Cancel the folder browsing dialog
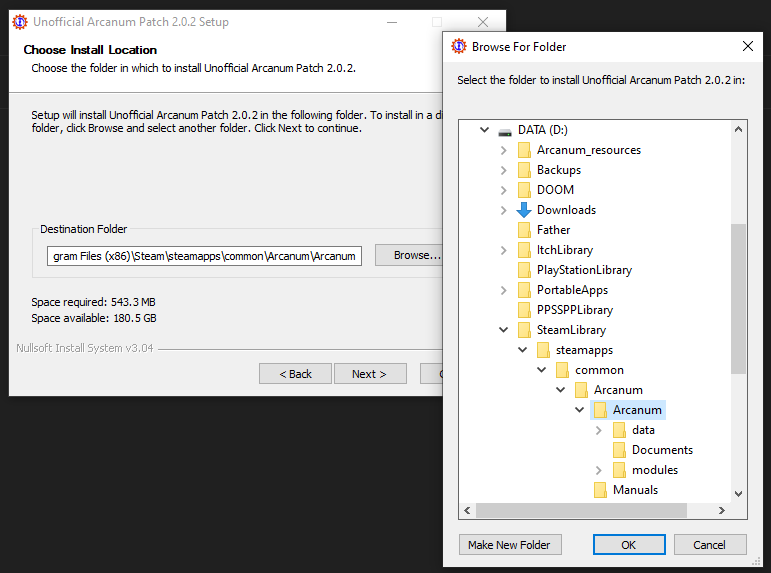Image resolution: width=771 pixels, height=573 pixels. click(710, 545)
